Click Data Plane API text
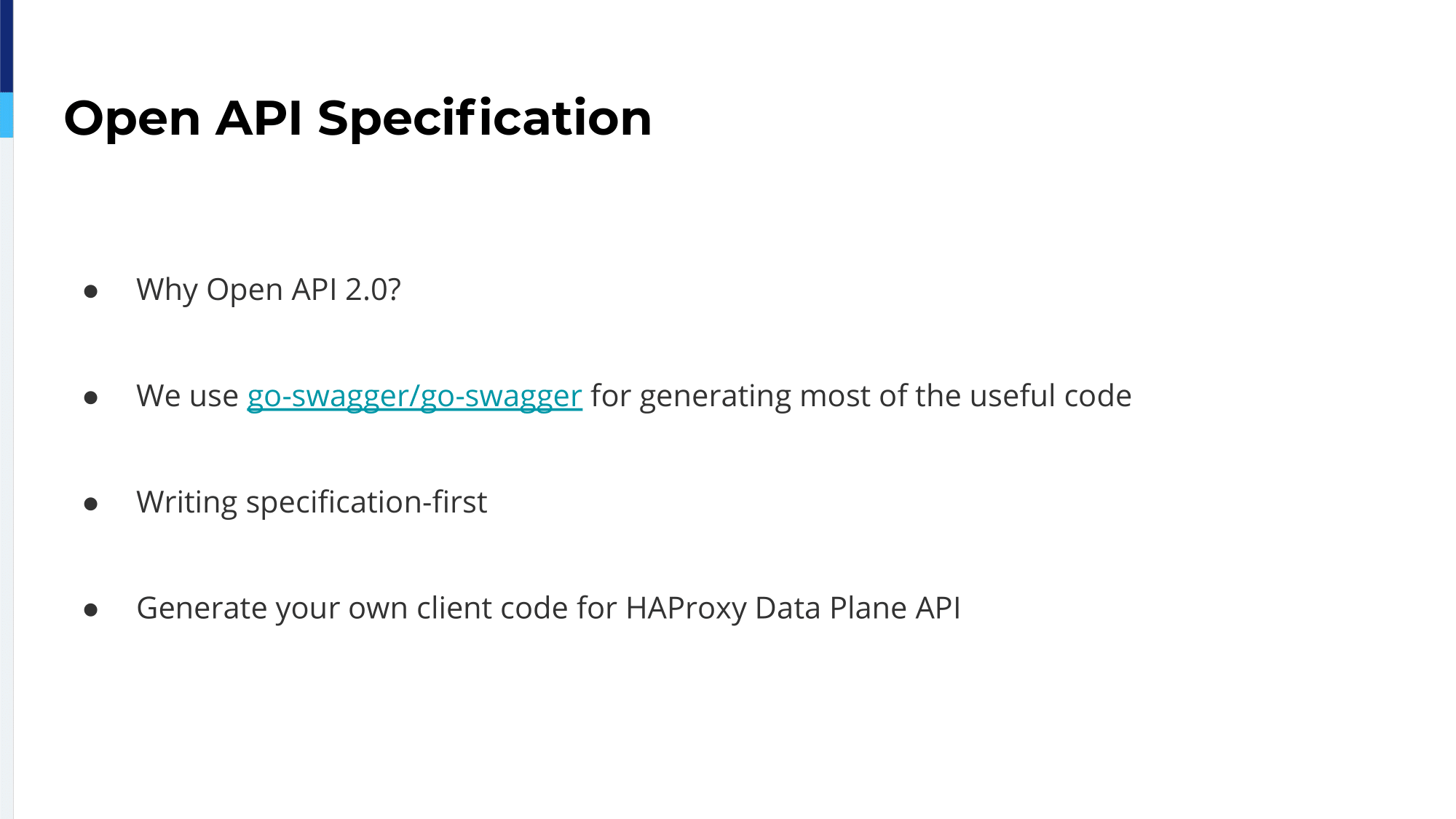This screenshot has width=1456, height=819. [858, 609]
